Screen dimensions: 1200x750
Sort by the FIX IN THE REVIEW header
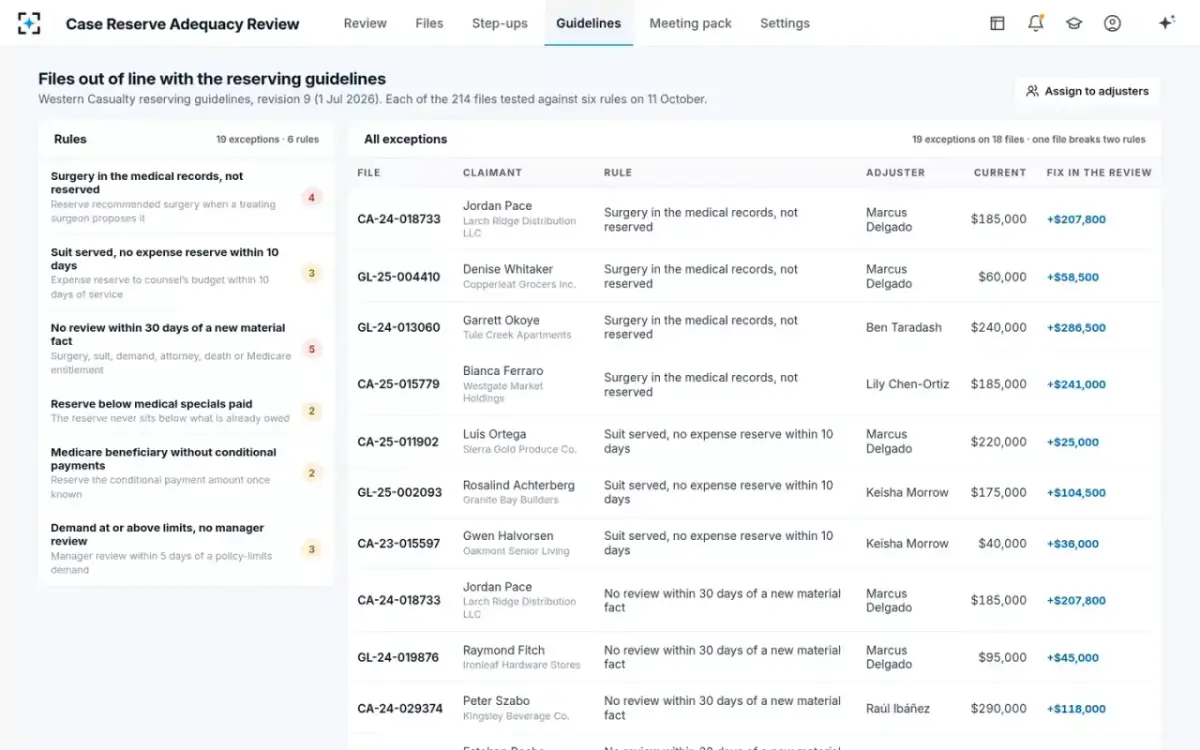[x=1099, y=172]
